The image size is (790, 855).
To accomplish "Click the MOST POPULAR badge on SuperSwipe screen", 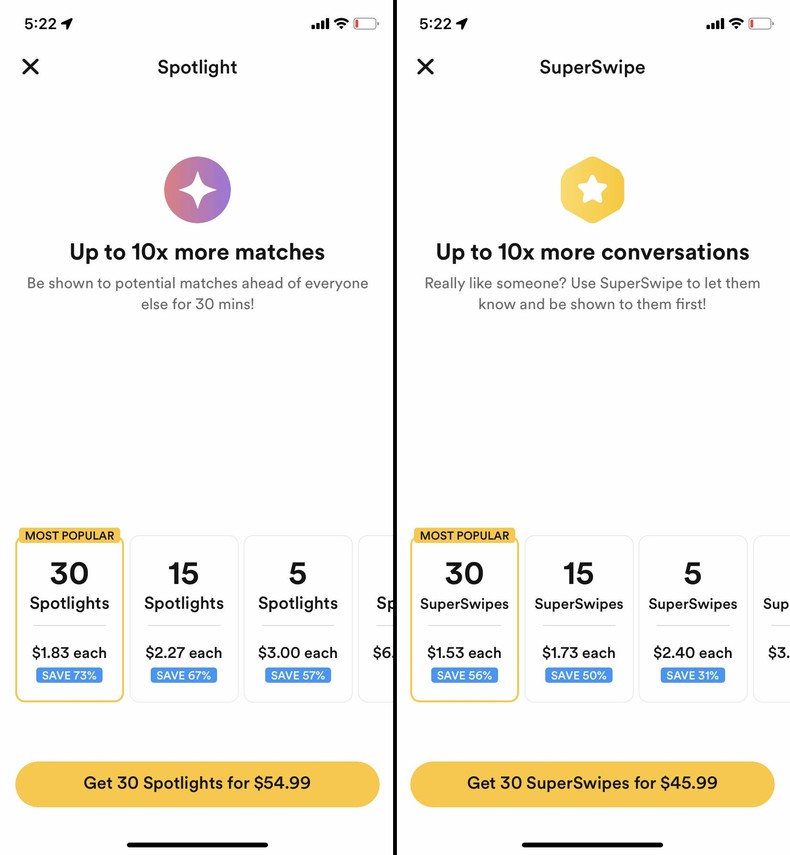I will (x=462, y=536).
